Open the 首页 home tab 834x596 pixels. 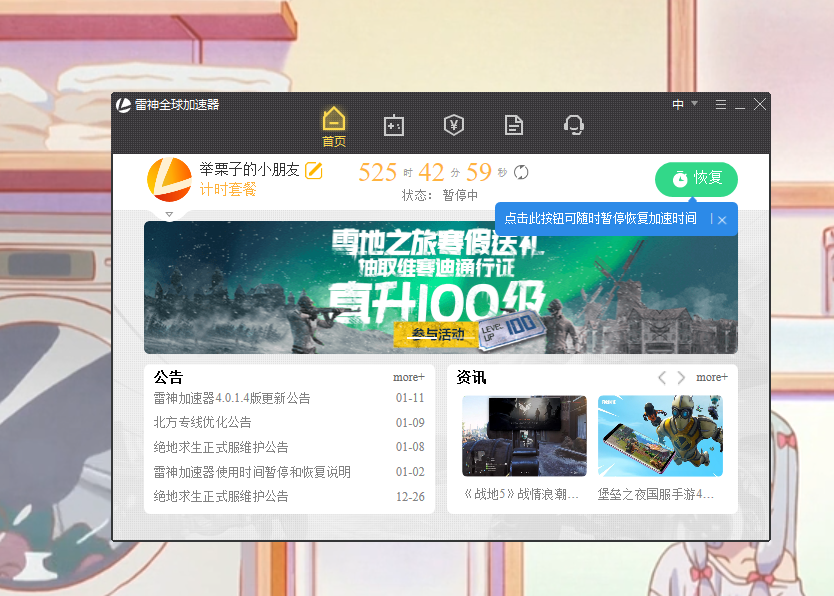(334, 127)
